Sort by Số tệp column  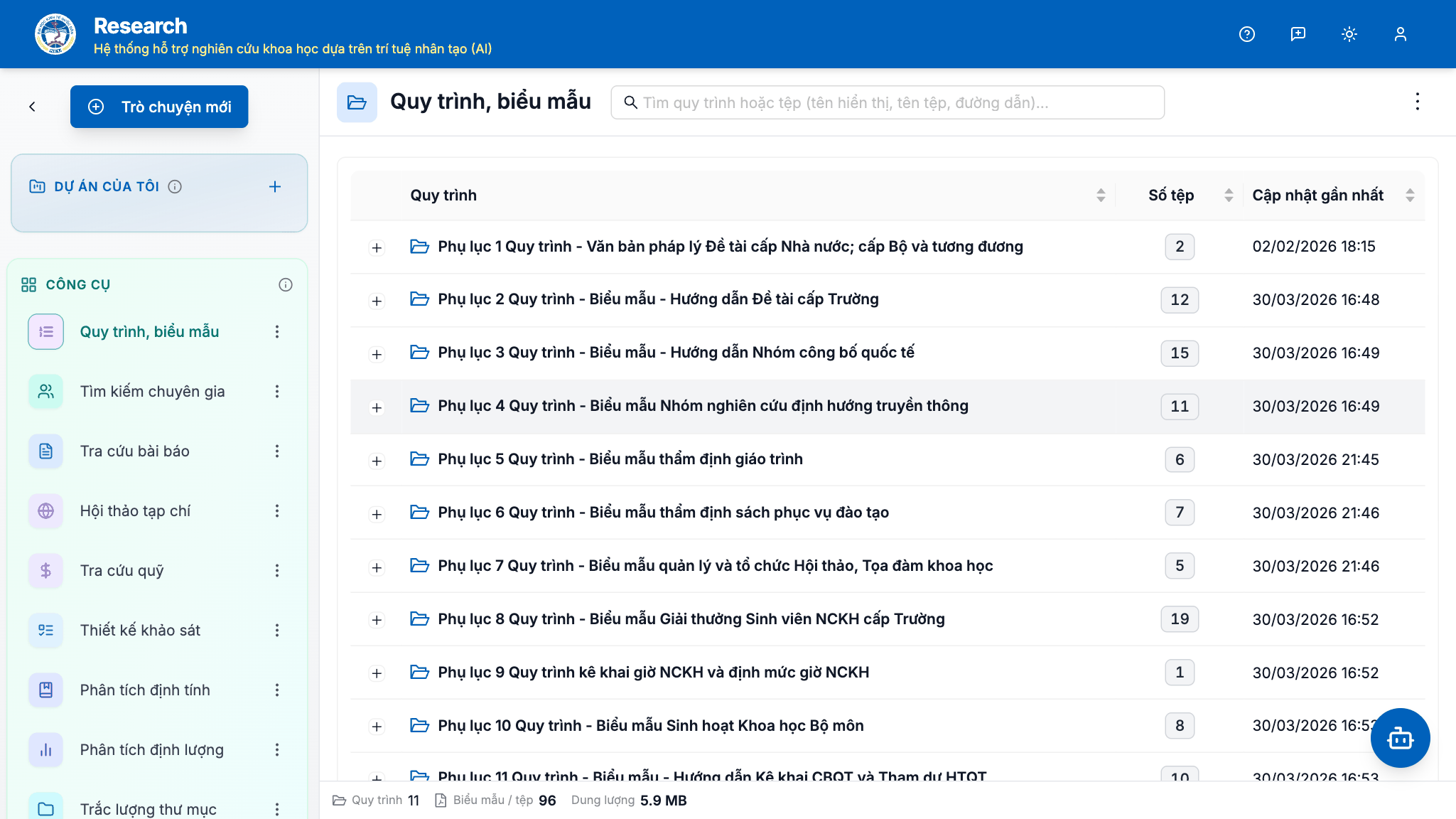[x=1228, y=196]
